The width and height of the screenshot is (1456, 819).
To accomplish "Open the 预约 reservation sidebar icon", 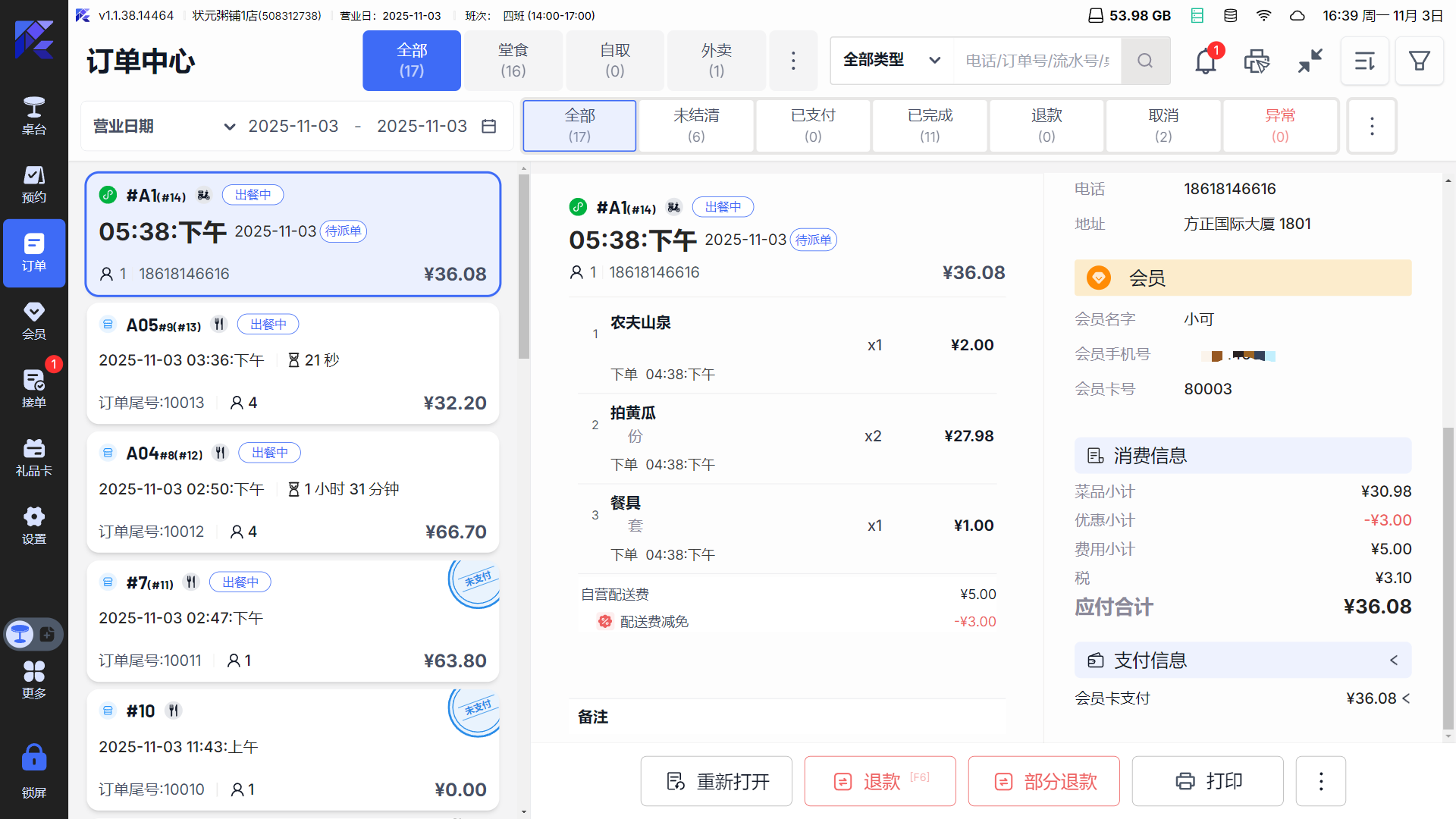I will 33,184.
